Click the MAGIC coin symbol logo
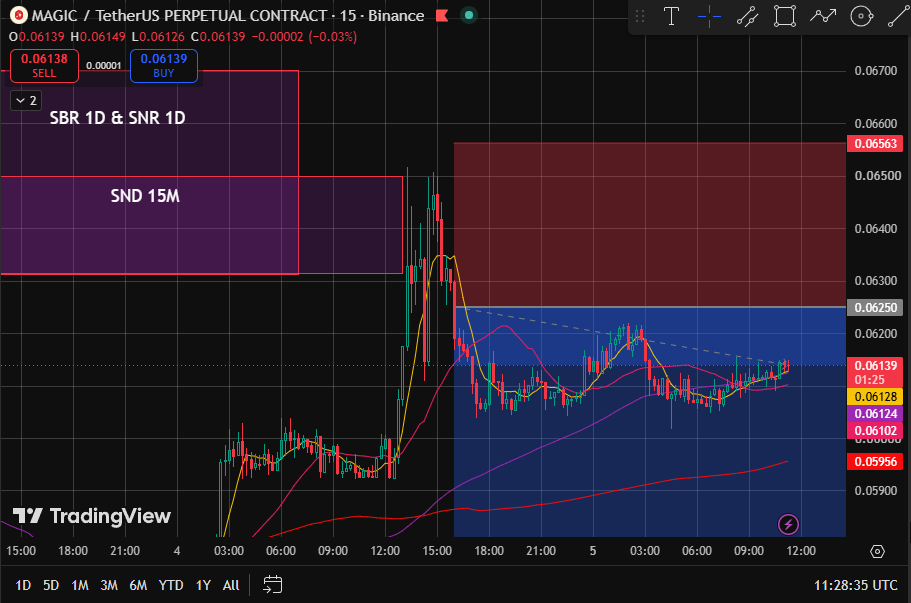Image resolution: width=911 pixels, height=603 pixels. pos(19,16)
